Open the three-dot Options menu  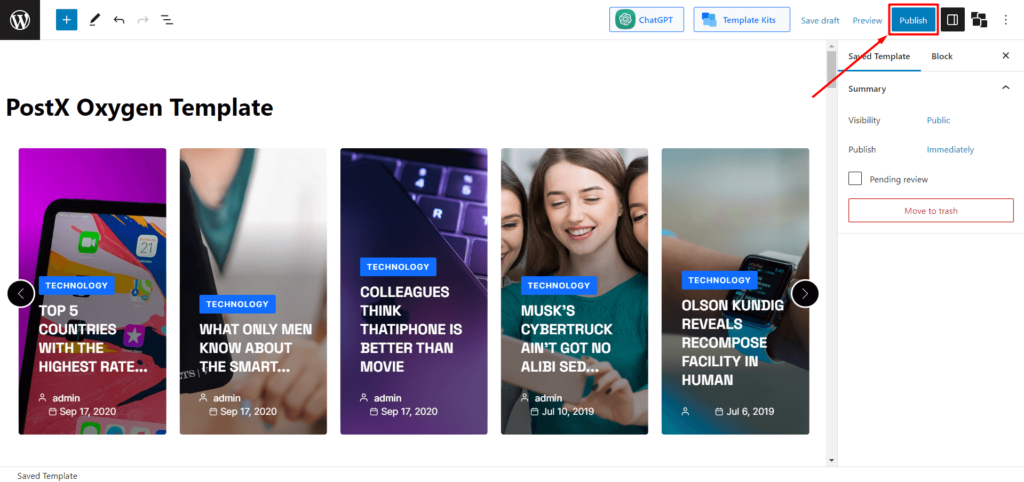(1006, 20)
